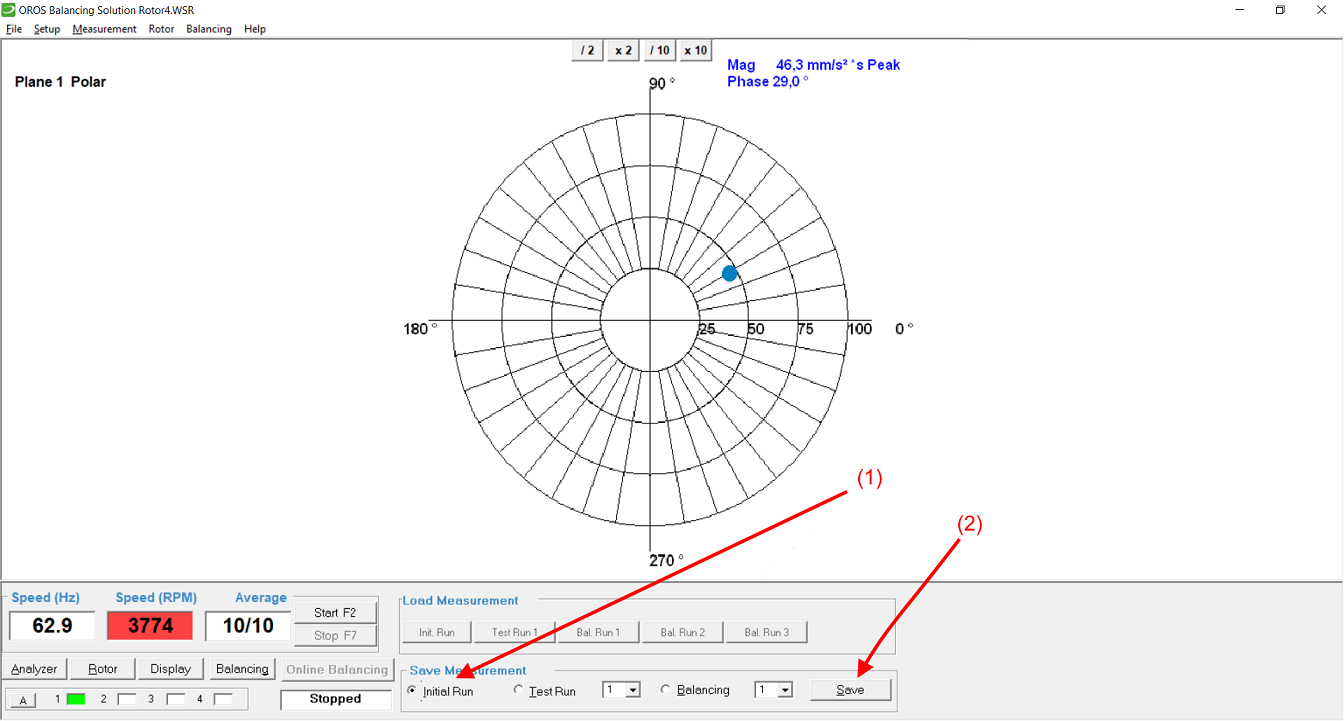Load the Init. Run measurement
Image resolution: width=1344 pixels, height=721 pixels.
(437, 632)
